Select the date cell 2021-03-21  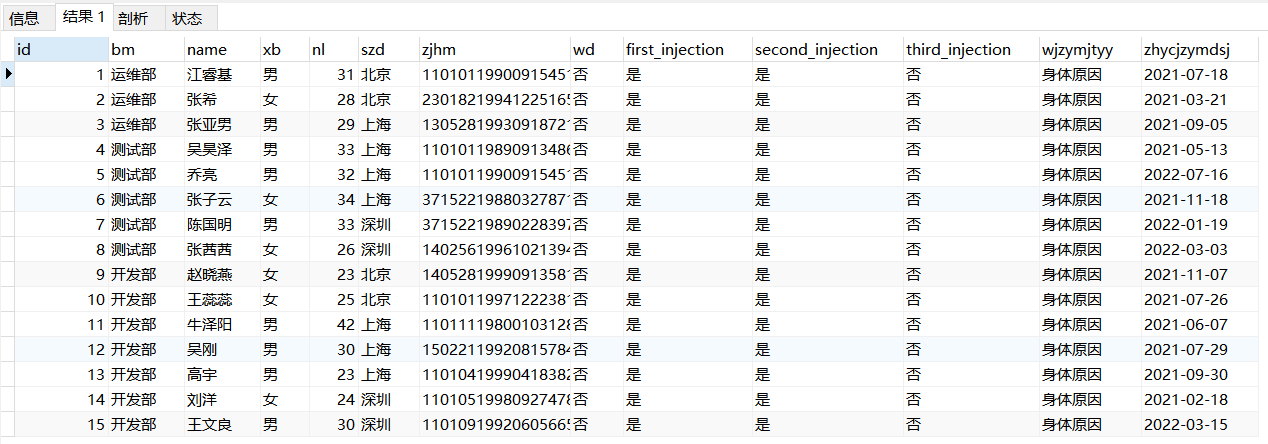click(x=1186, y=99)
